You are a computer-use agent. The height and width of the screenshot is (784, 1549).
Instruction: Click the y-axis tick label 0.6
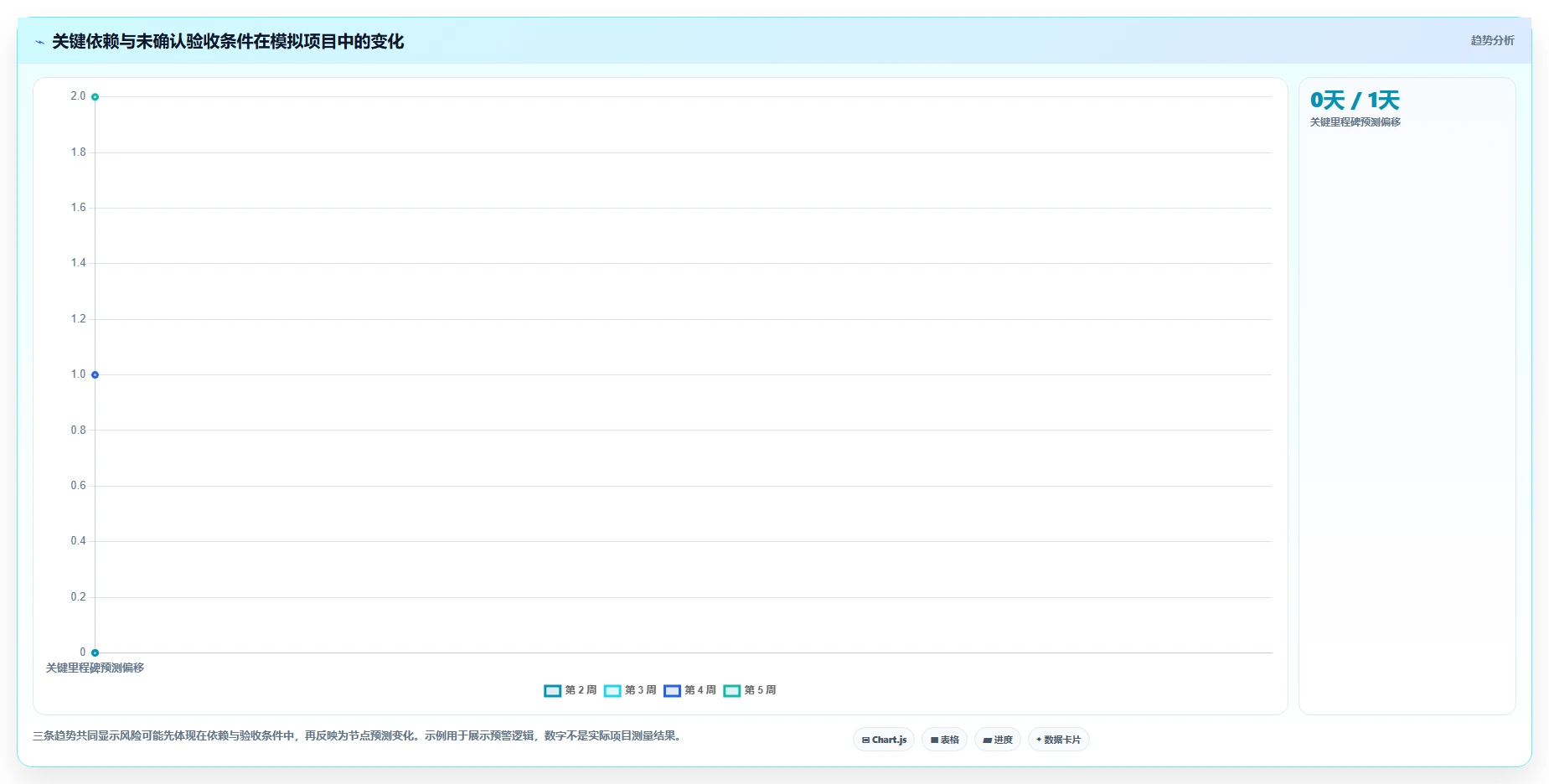point(78,486)
